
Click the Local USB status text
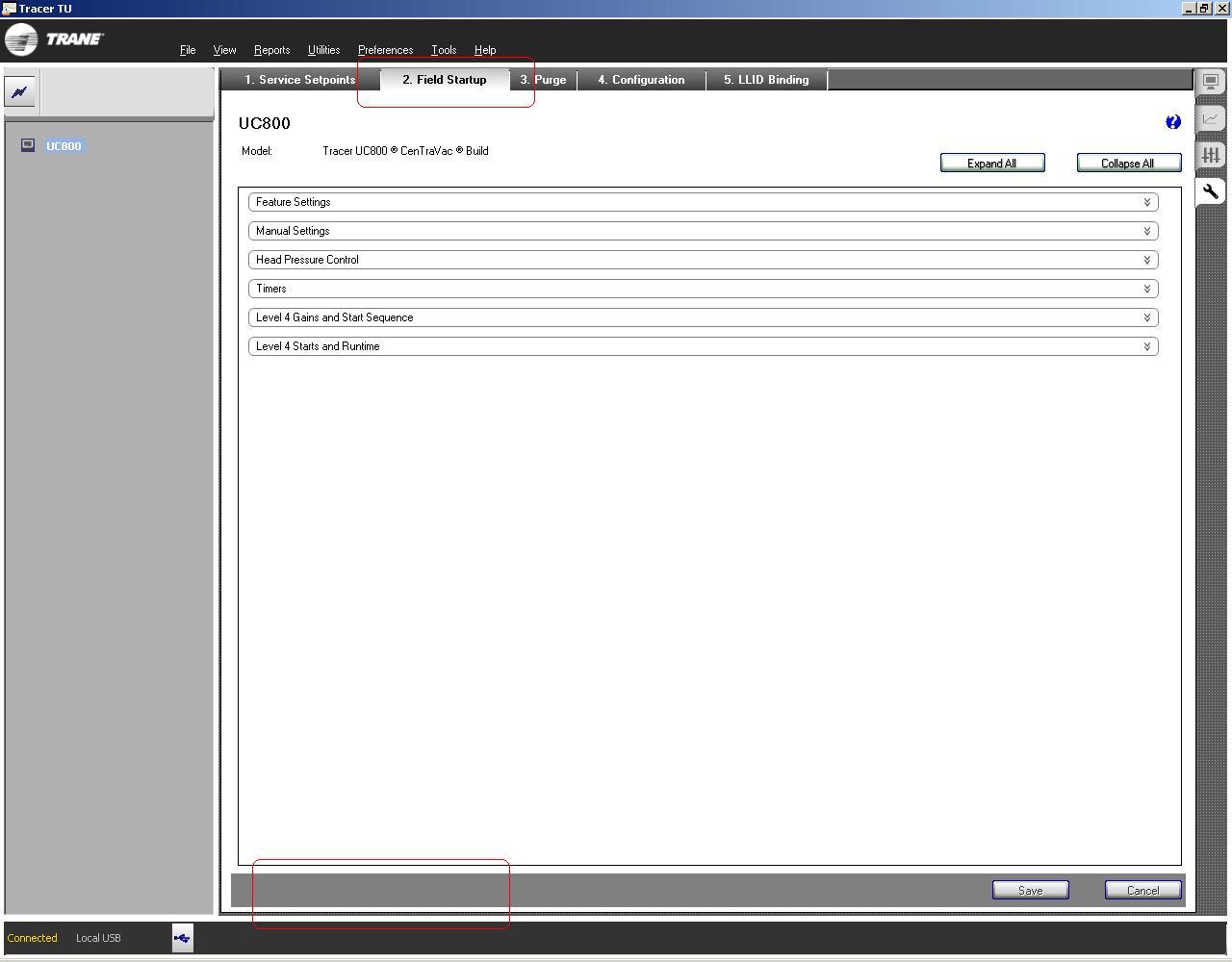98,938
